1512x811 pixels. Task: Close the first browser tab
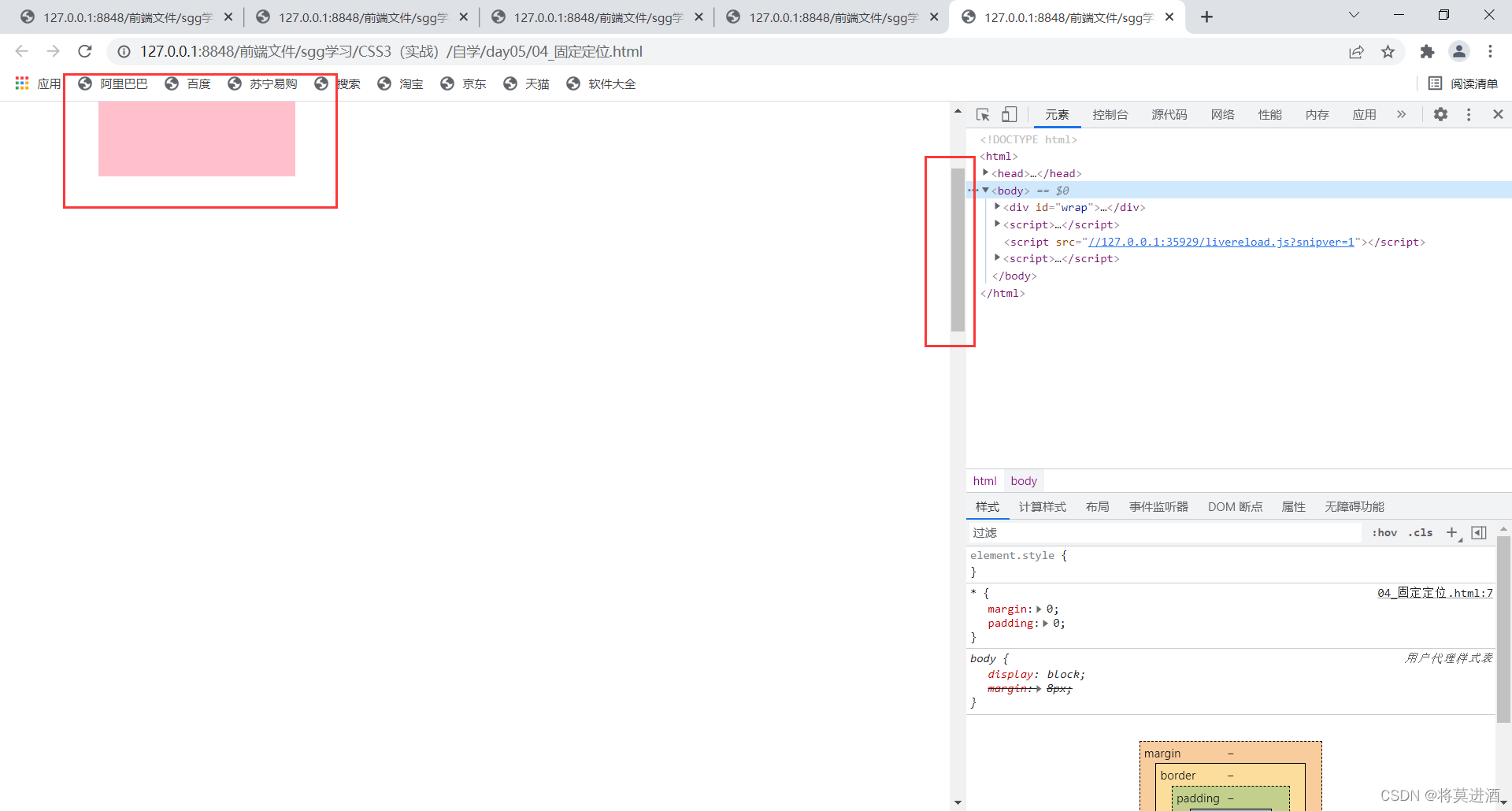228,17
